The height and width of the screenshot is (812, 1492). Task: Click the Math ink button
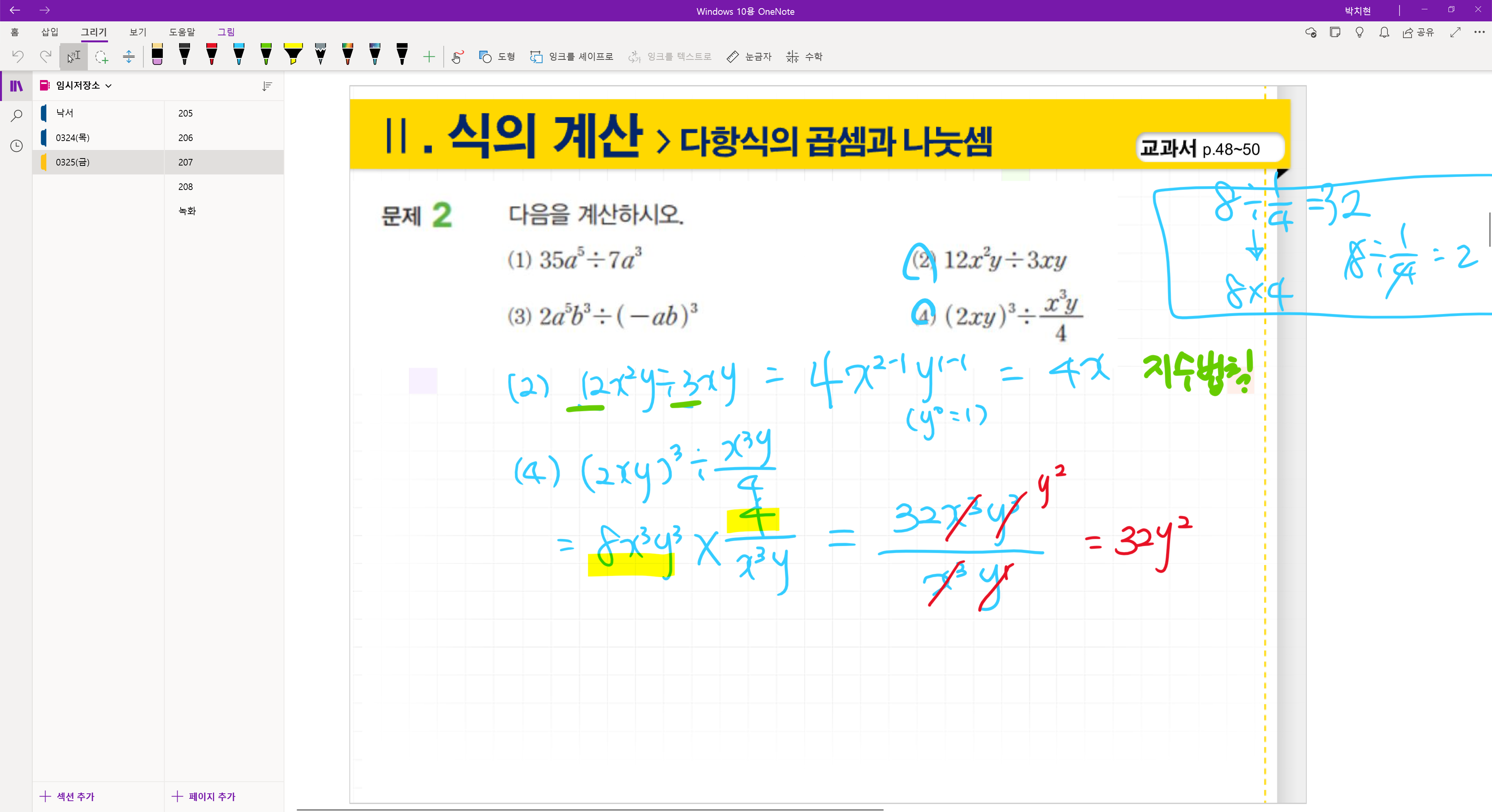(x=804, y=56)
